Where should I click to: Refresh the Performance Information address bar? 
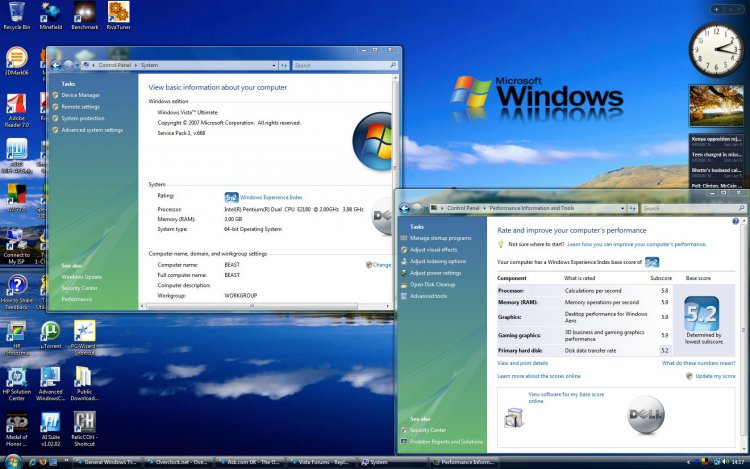point(632,208)
